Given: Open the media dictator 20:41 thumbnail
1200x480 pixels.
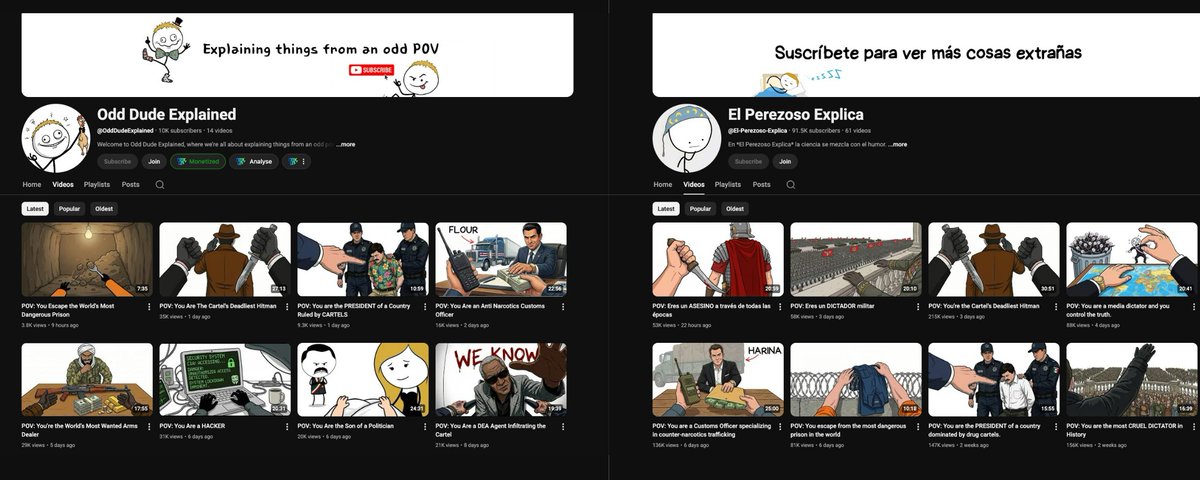Looking at the screenshot, I should tap(1132, 260).
